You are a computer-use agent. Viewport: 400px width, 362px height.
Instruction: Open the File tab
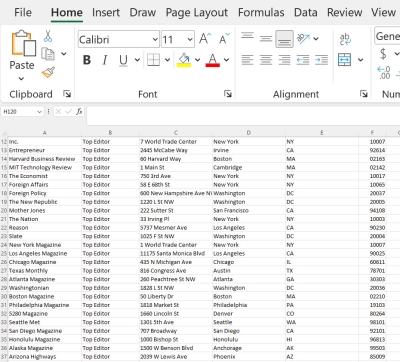pos(23,13)
